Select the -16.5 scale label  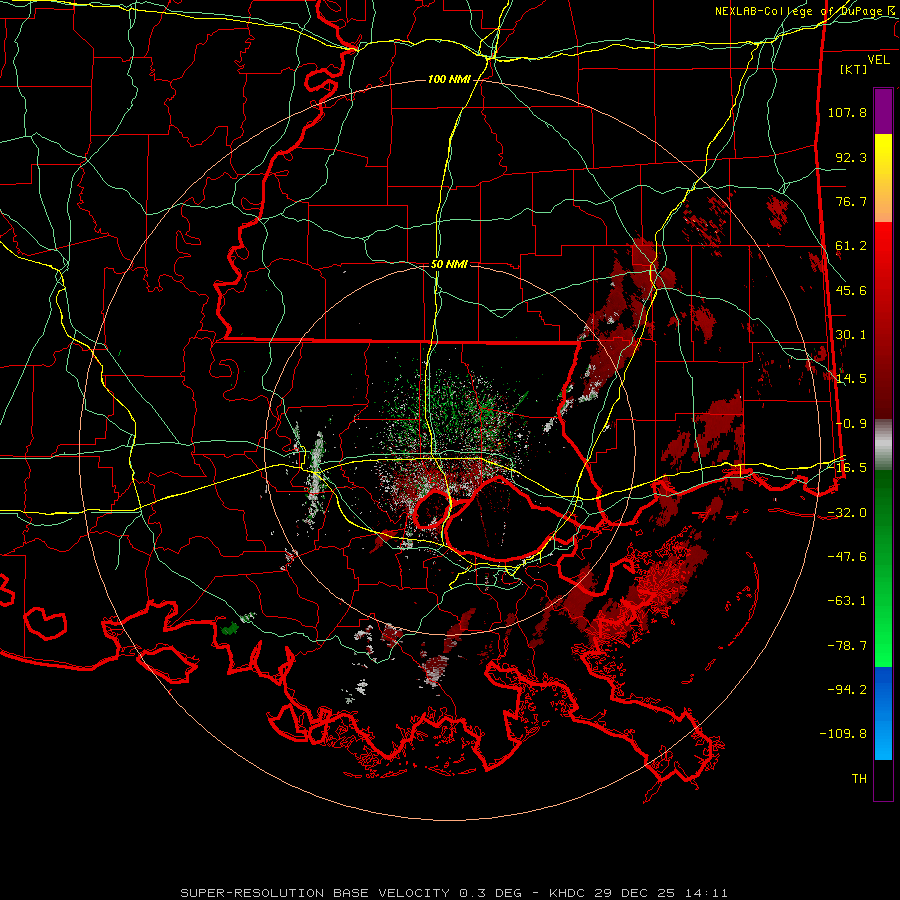coord(847,468)
